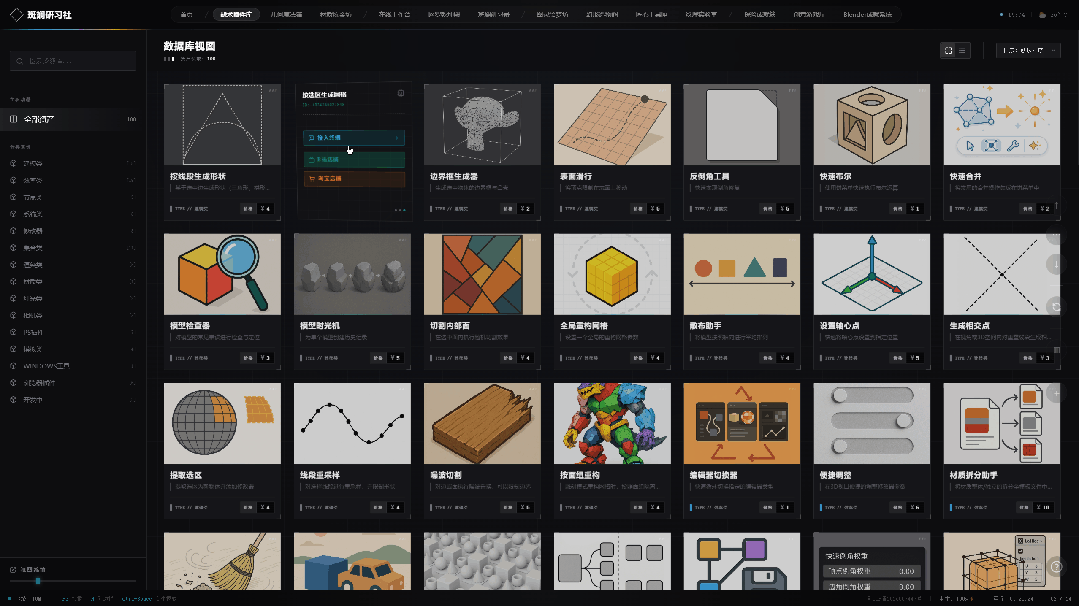The height and width of the screenshot is (606, 1079).
Task: Click the ¥1 price button on 快速布尔
Action: pyautogui.click(x=915, y=208)
